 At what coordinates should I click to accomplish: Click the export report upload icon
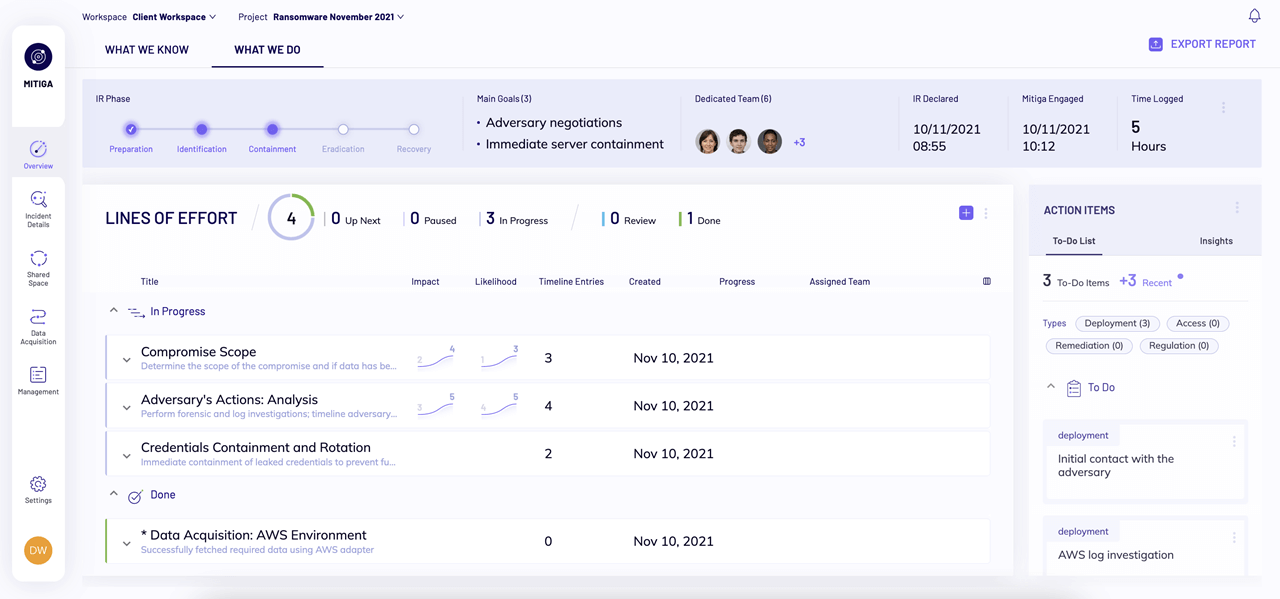1155,44
